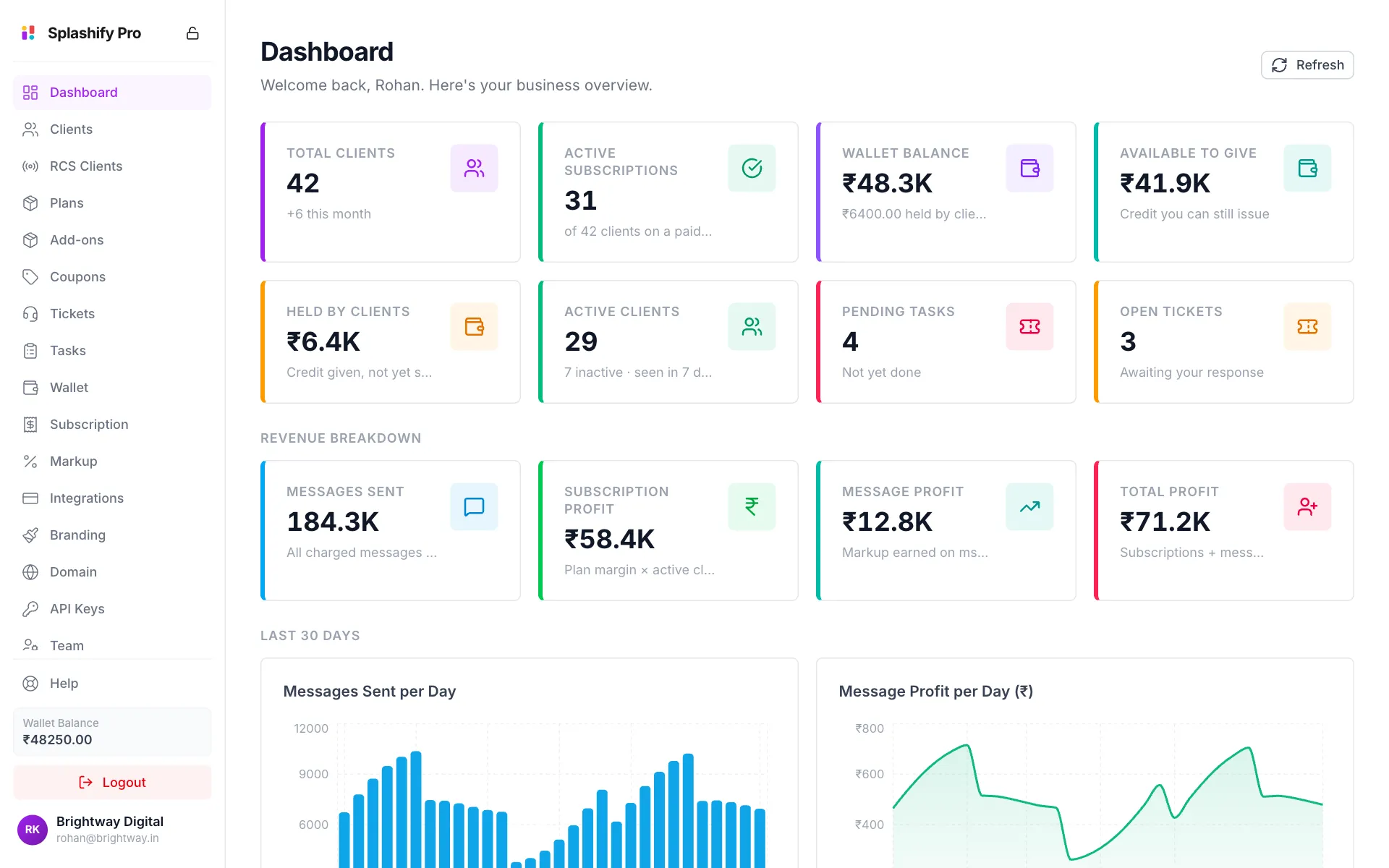The height and width of the screenshot is (868, 1389).
Task: Click the Domain globe icon
Action: [30, 572]
